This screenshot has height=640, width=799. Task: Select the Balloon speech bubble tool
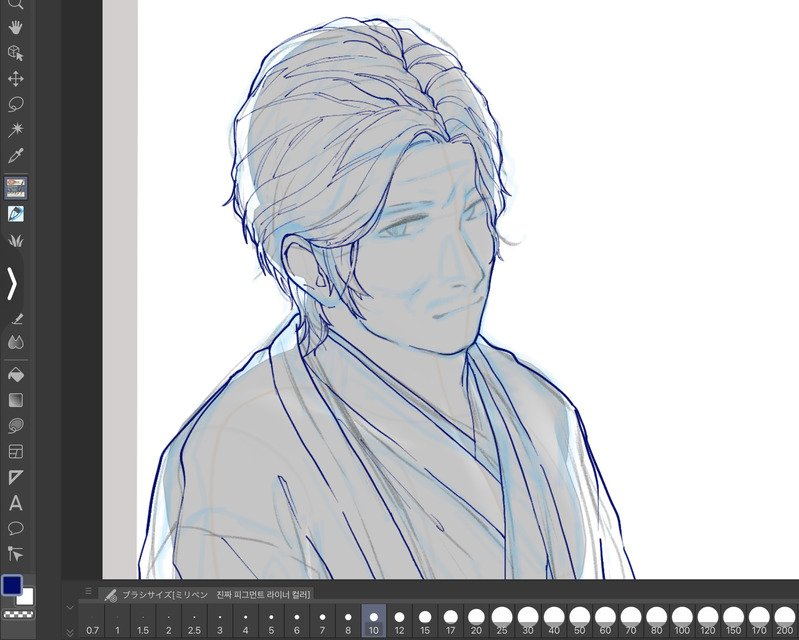(15, 528)
